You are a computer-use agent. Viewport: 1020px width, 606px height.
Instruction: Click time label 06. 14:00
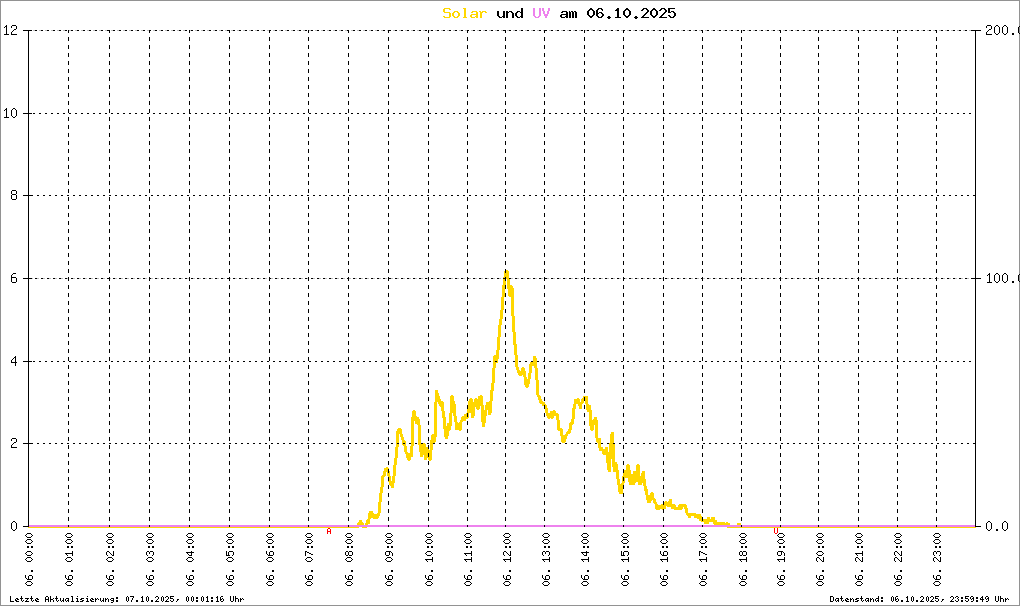click(584, 559)
